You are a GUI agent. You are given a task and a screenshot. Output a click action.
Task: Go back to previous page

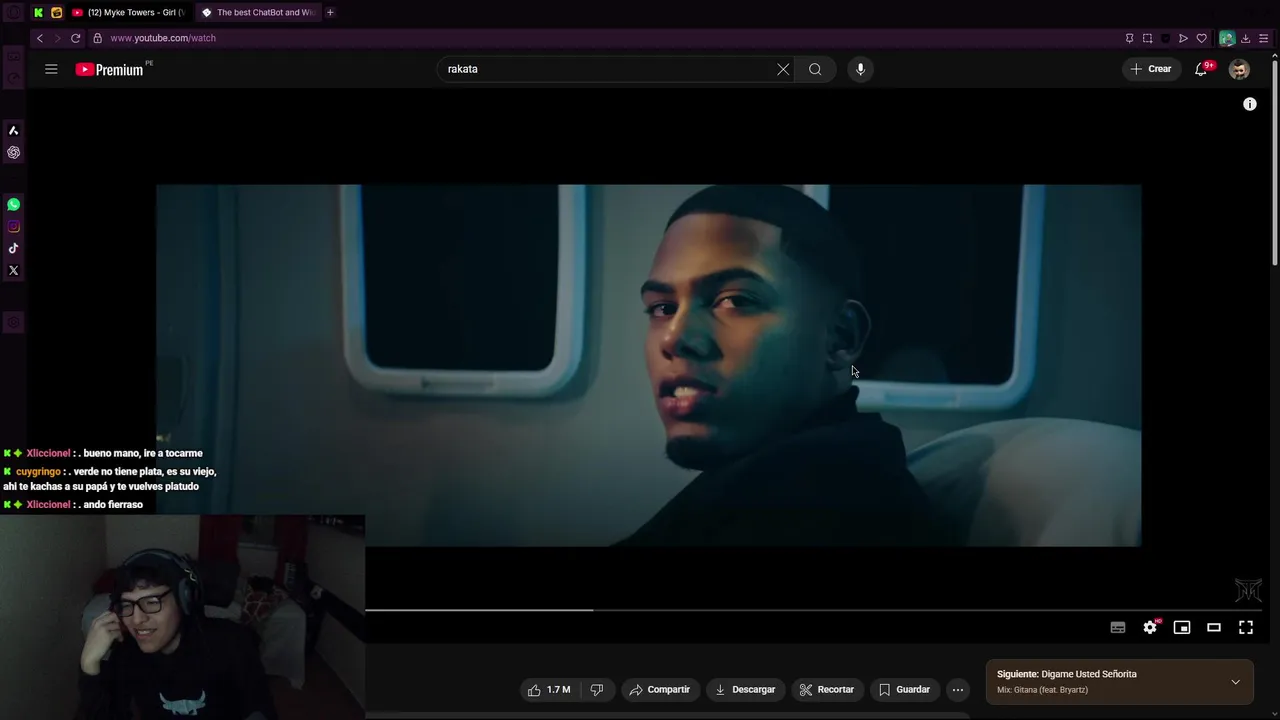[39, 38]
